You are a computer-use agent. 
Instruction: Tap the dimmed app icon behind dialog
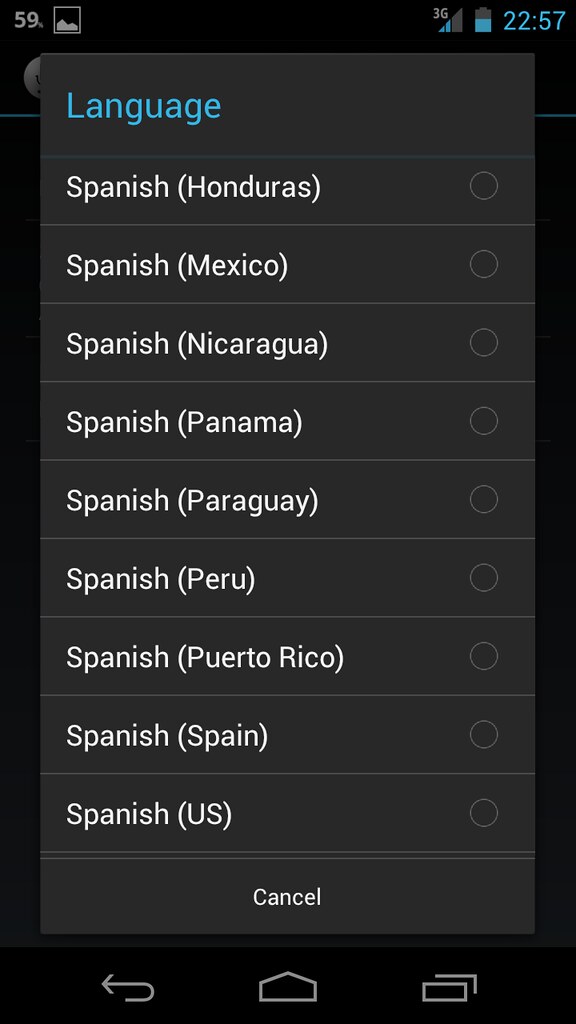click(x=33, y=77)
